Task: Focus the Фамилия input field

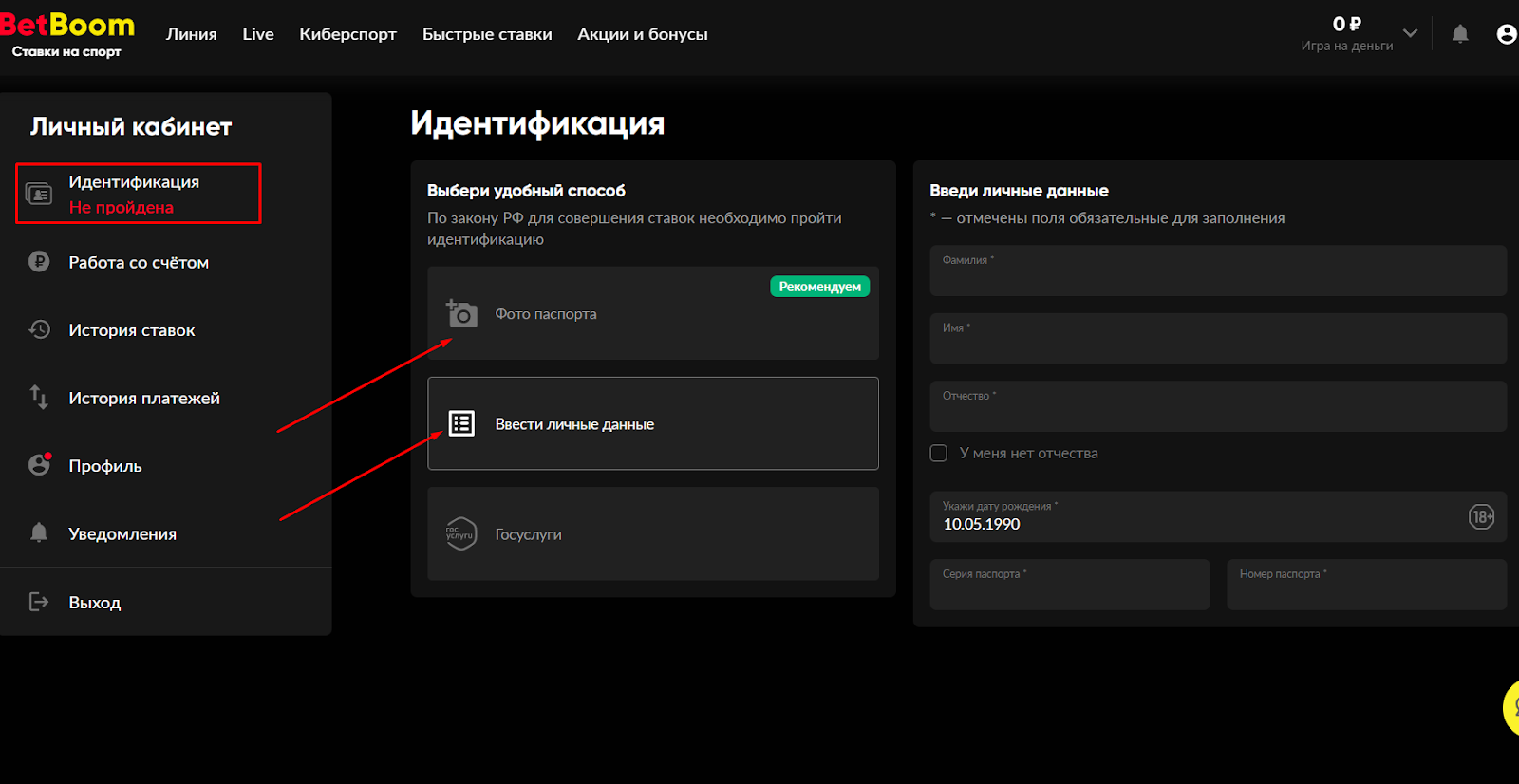Action: click(1218, 271)
